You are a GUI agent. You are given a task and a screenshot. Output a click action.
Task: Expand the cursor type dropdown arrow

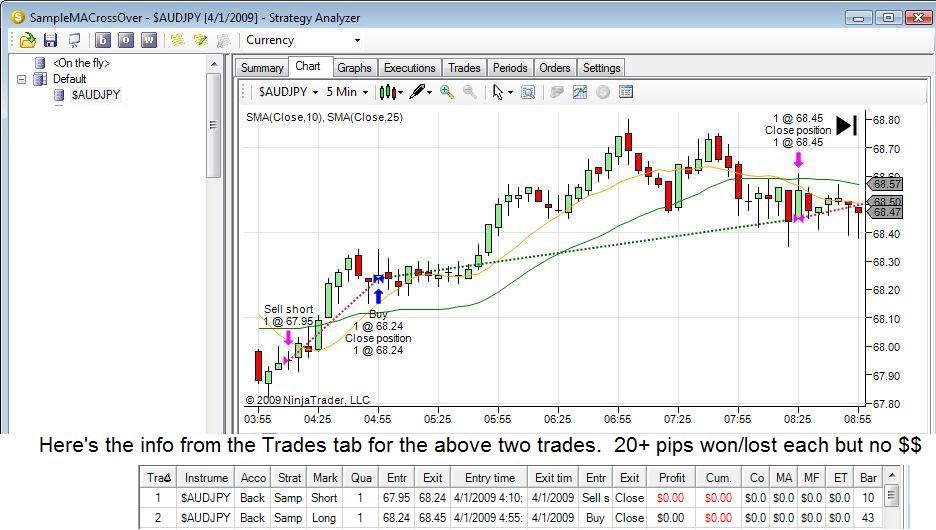(x=510, y=93)
